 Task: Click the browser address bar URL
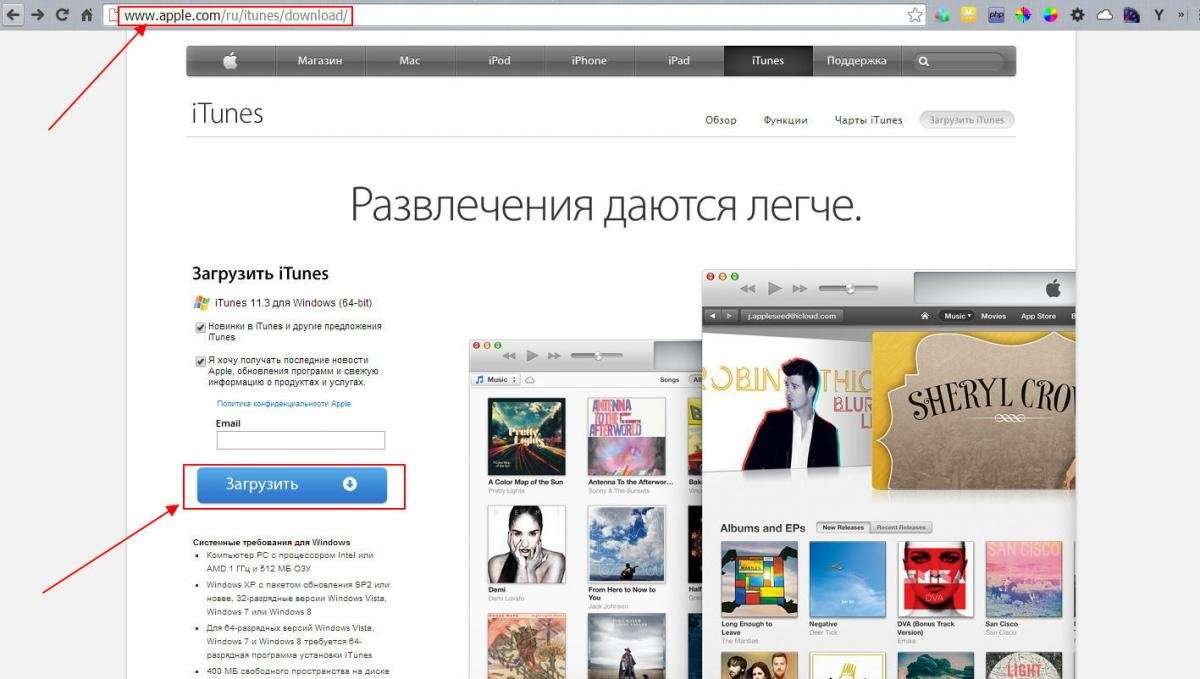236,15
